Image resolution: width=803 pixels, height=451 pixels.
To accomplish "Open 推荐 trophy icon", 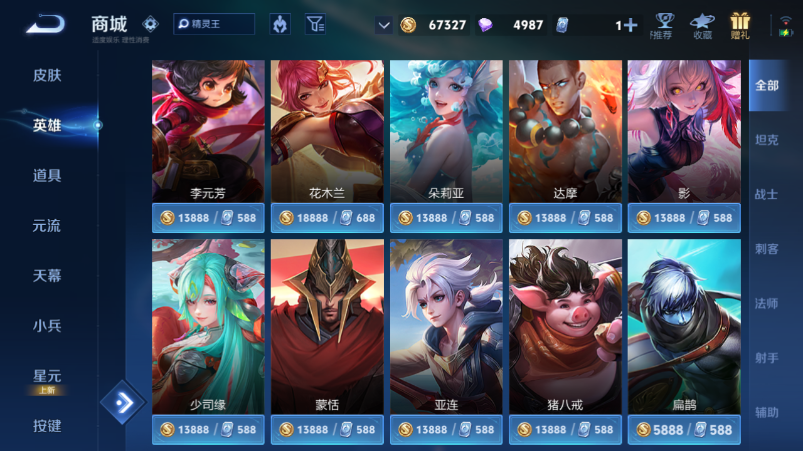I will (x=662, y=26).
